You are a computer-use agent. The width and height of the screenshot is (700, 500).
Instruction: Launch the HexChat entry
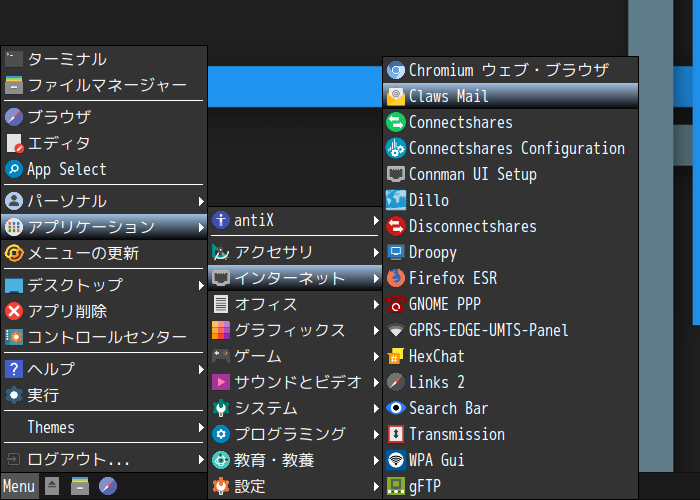(510, 356)
